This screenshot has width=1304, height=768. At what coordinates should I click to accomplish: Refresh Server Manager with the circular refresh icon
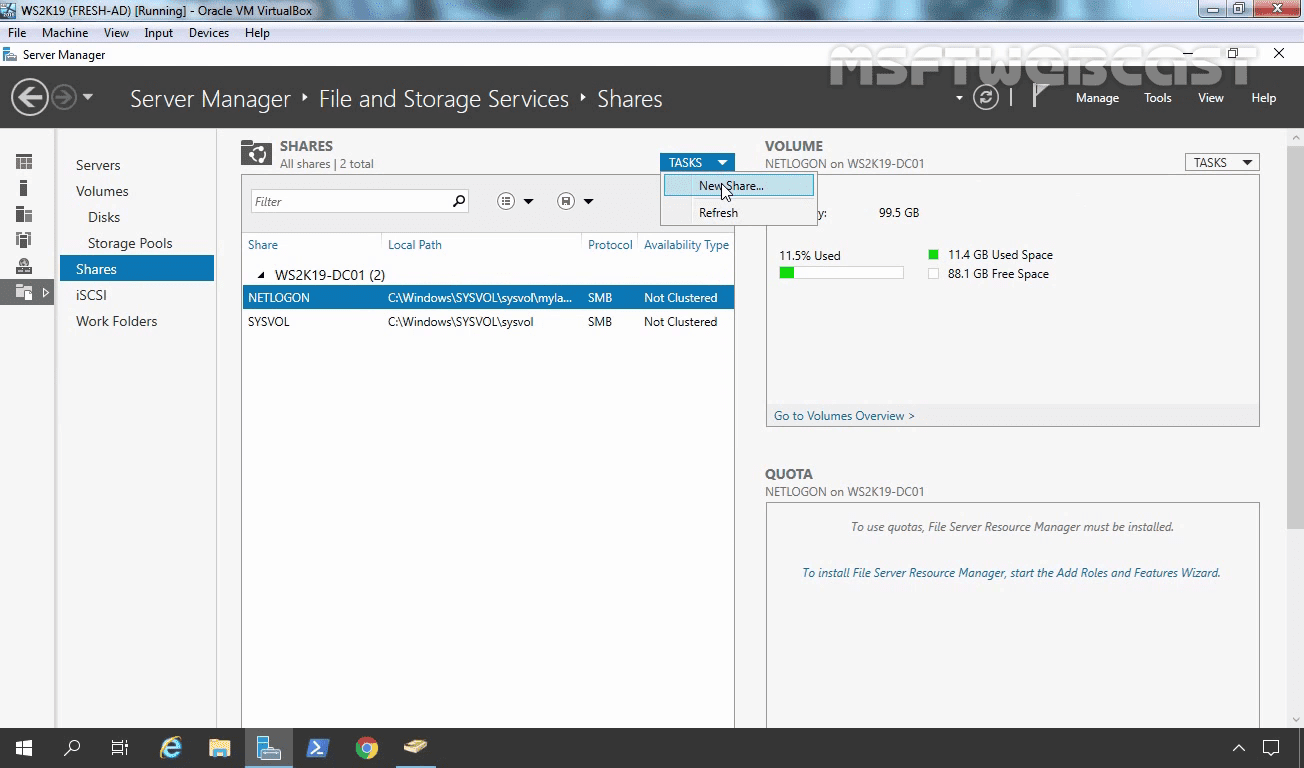(x=986, y=97)
